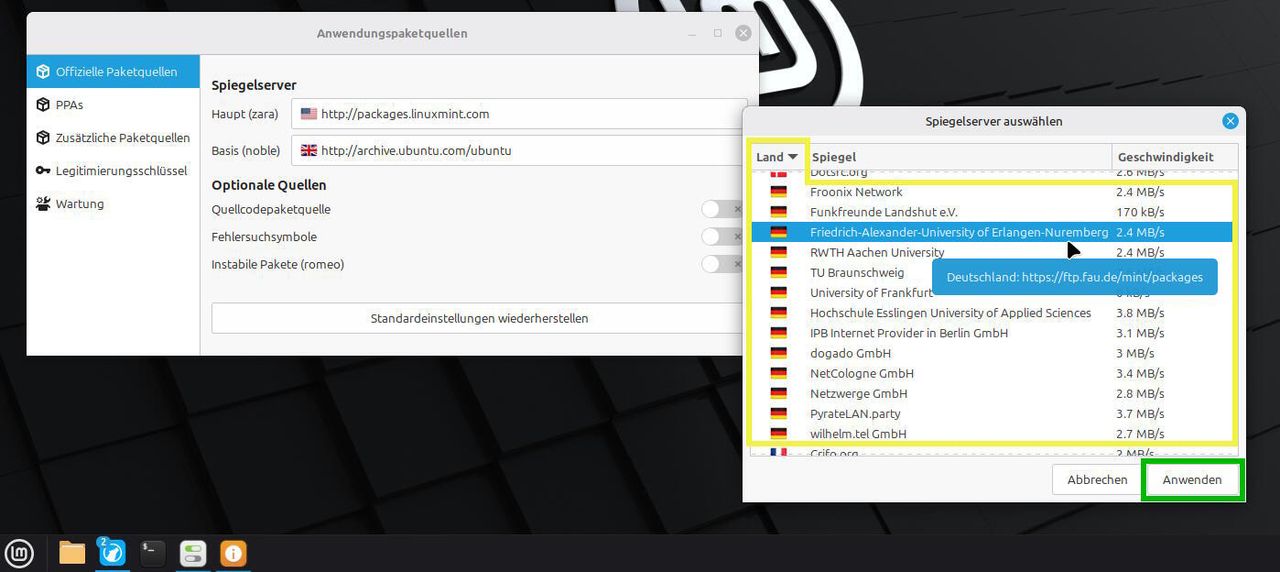Click the US flag in Haupt field
The height and width of the screenshot is (572, 1280).
[x=309, y=114]
